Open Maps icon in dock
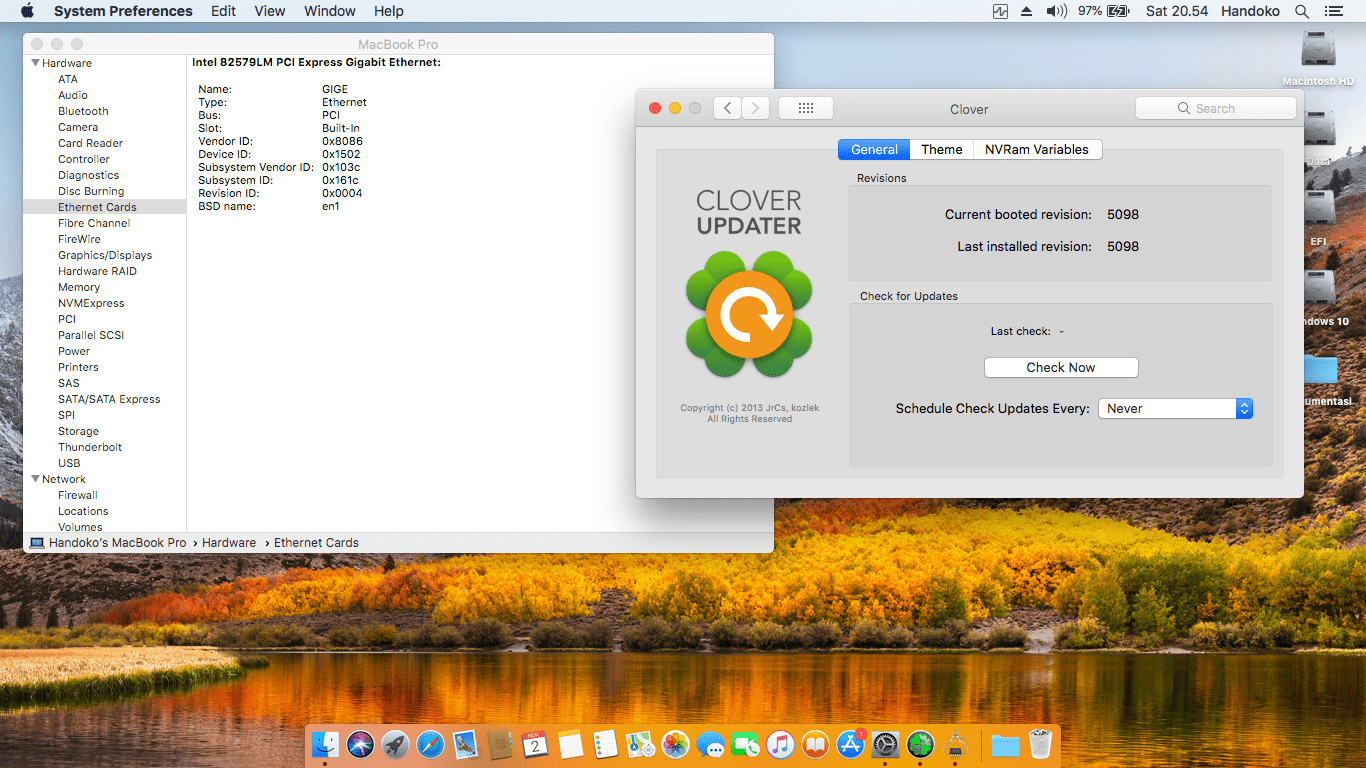 [640, 744]
